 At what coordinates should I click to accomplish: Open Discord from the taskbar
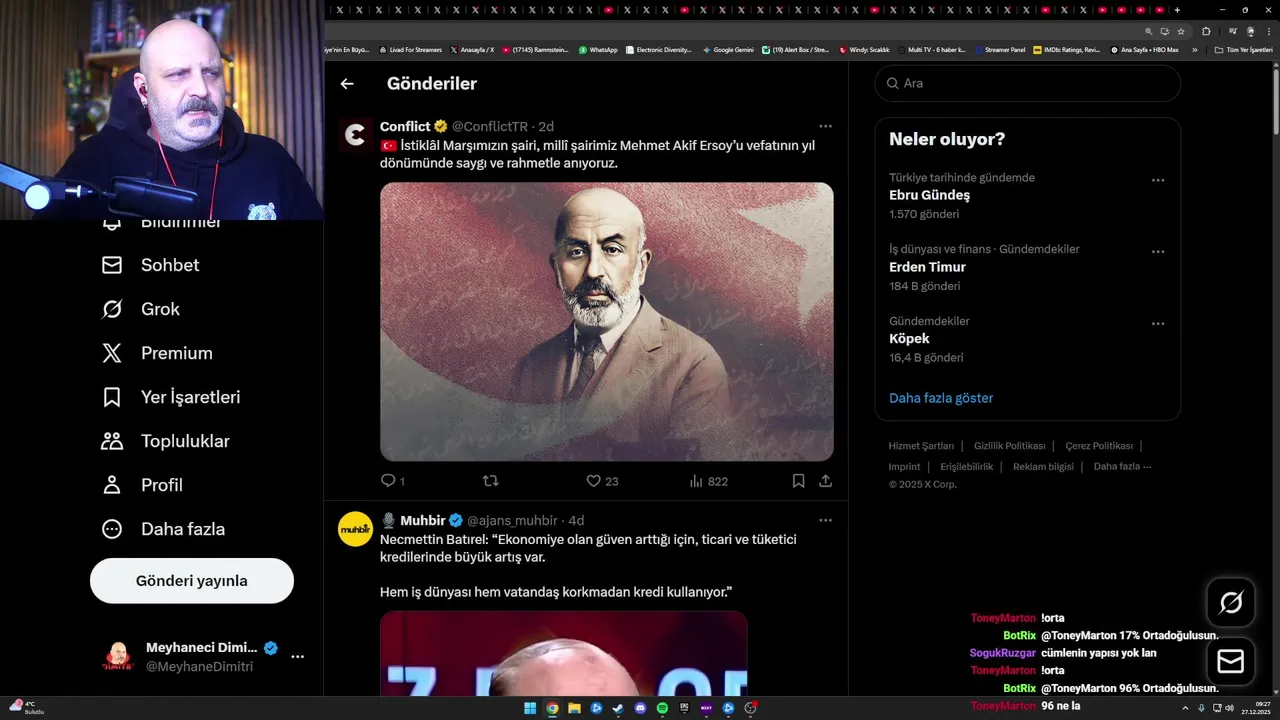coord(640,708)
